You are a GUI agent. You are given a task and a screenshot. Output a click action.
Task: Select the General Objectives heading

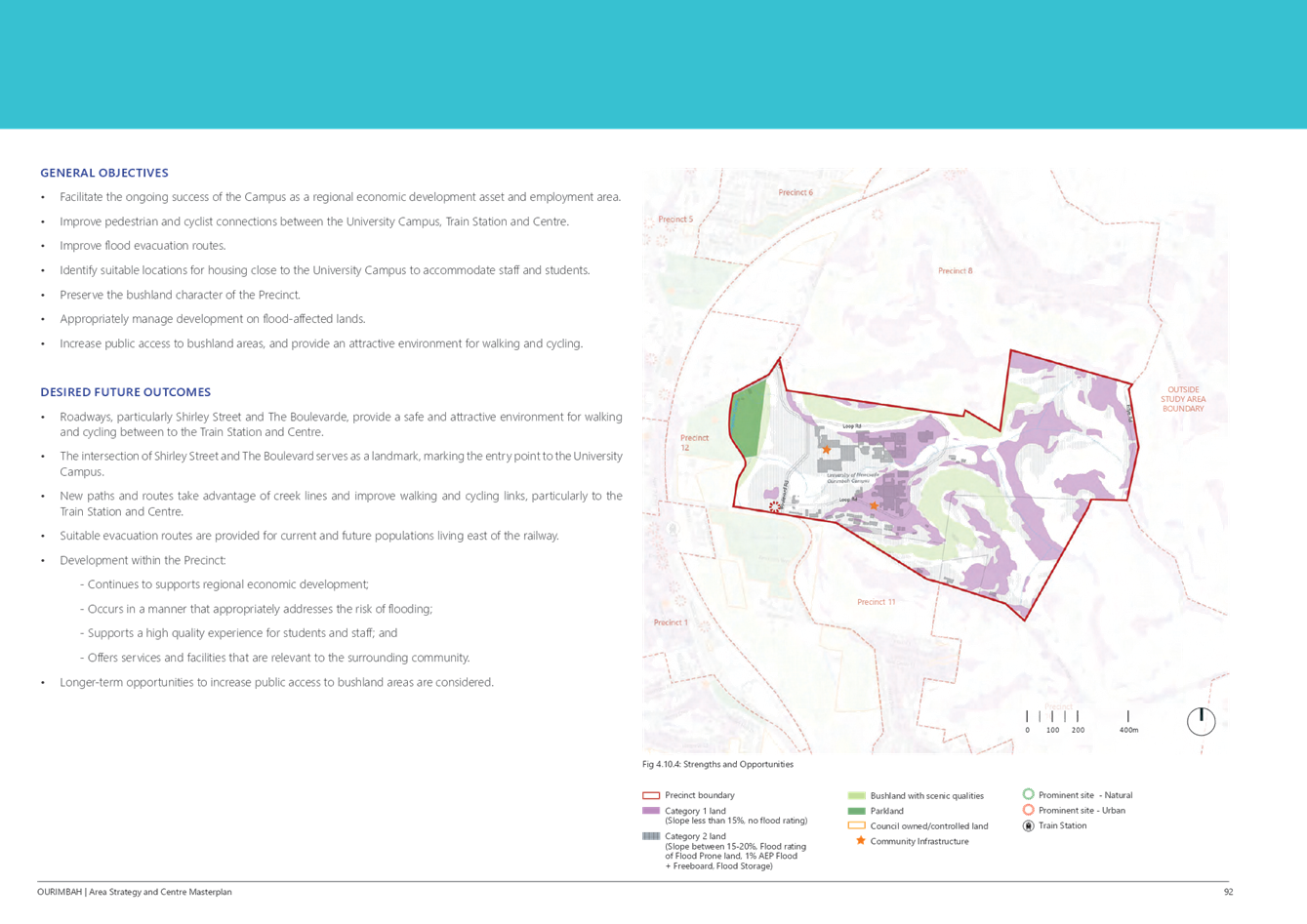tap(104, 173)
